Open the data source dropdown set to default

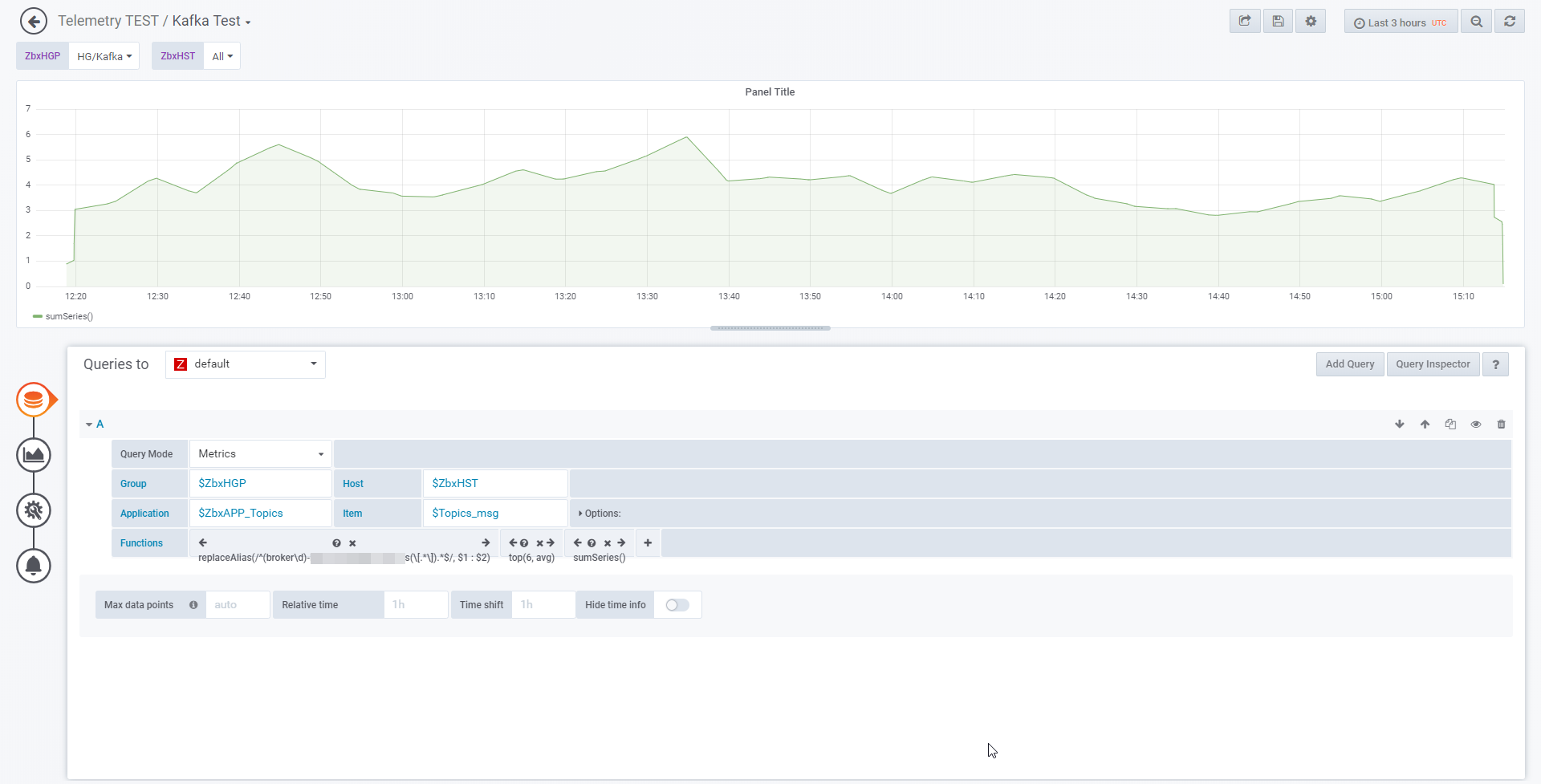click(246, 364)
